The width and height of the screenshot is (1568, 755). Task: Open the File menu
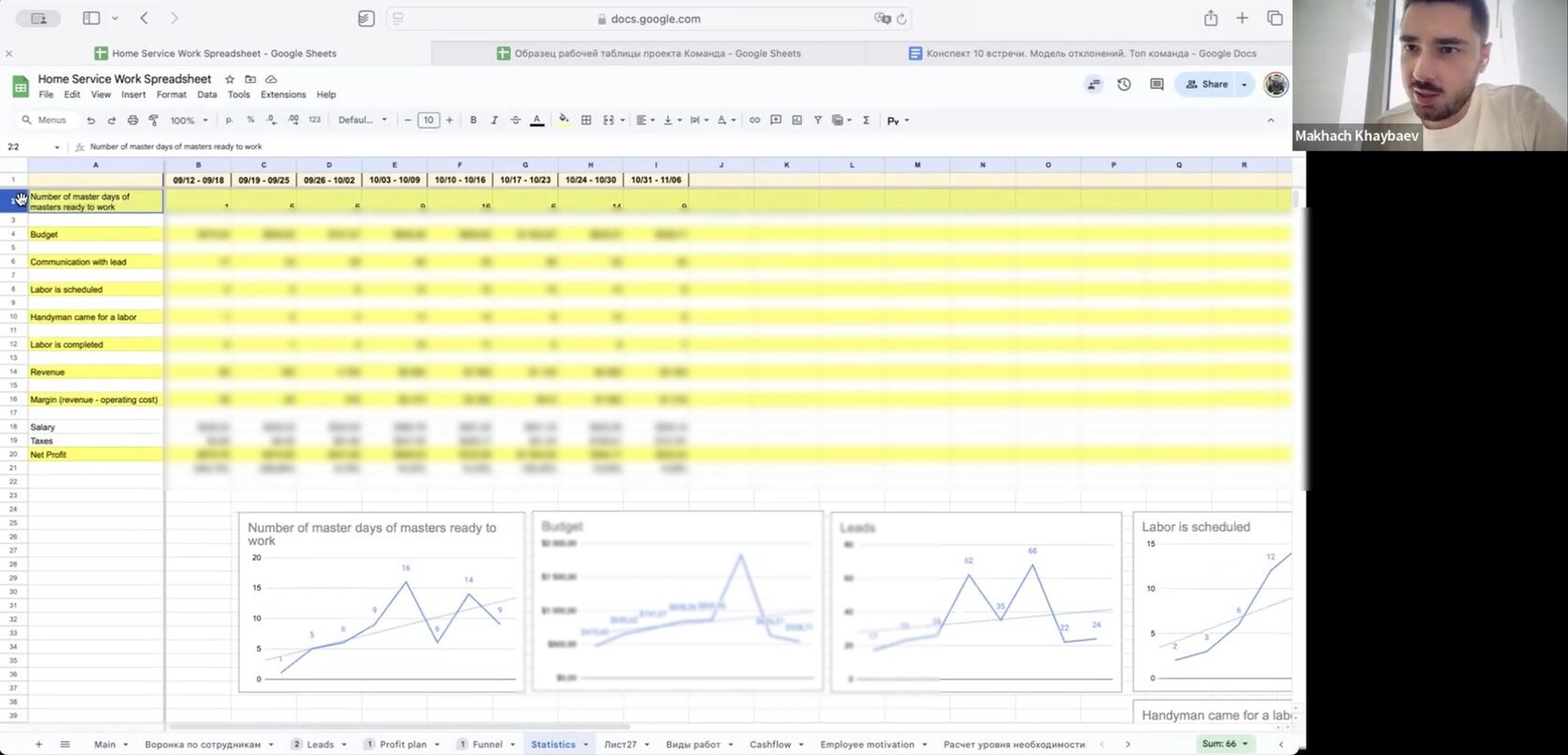point(46,94)
